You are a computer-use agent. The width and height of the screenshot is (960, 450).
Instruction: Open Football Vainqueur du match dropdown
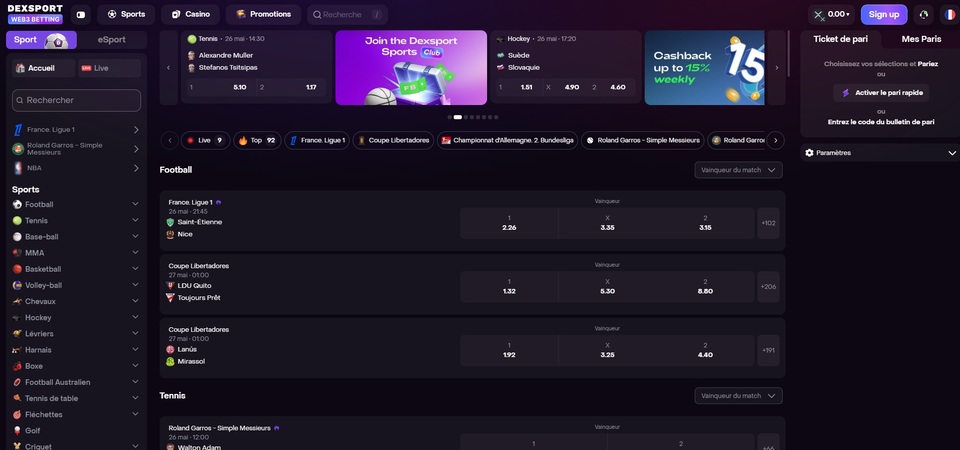pyautogui.click(x=738, y=170)
